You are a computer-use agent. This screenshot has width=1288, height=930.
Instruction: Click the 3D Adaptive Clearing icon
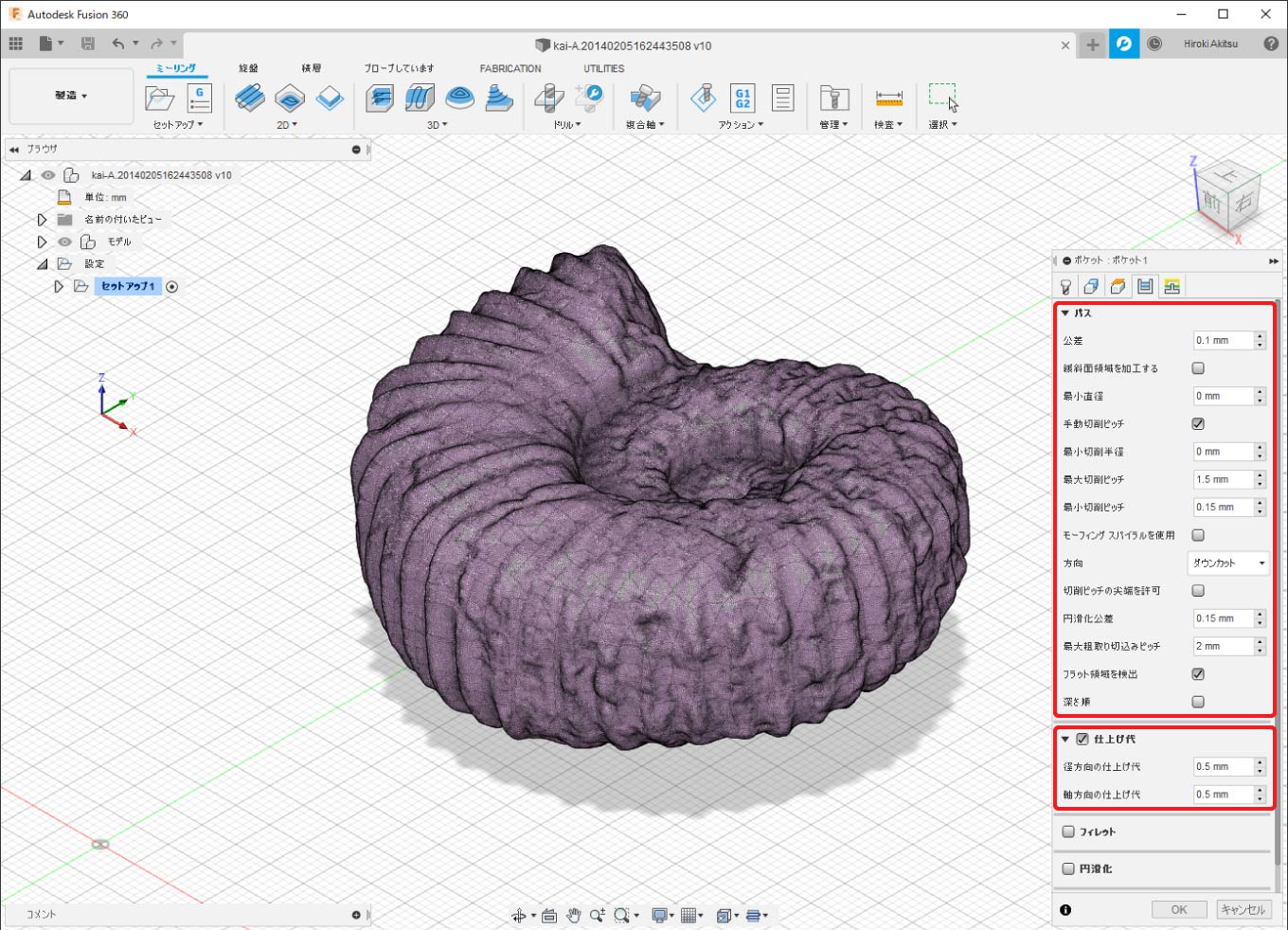tap(380, 98)
